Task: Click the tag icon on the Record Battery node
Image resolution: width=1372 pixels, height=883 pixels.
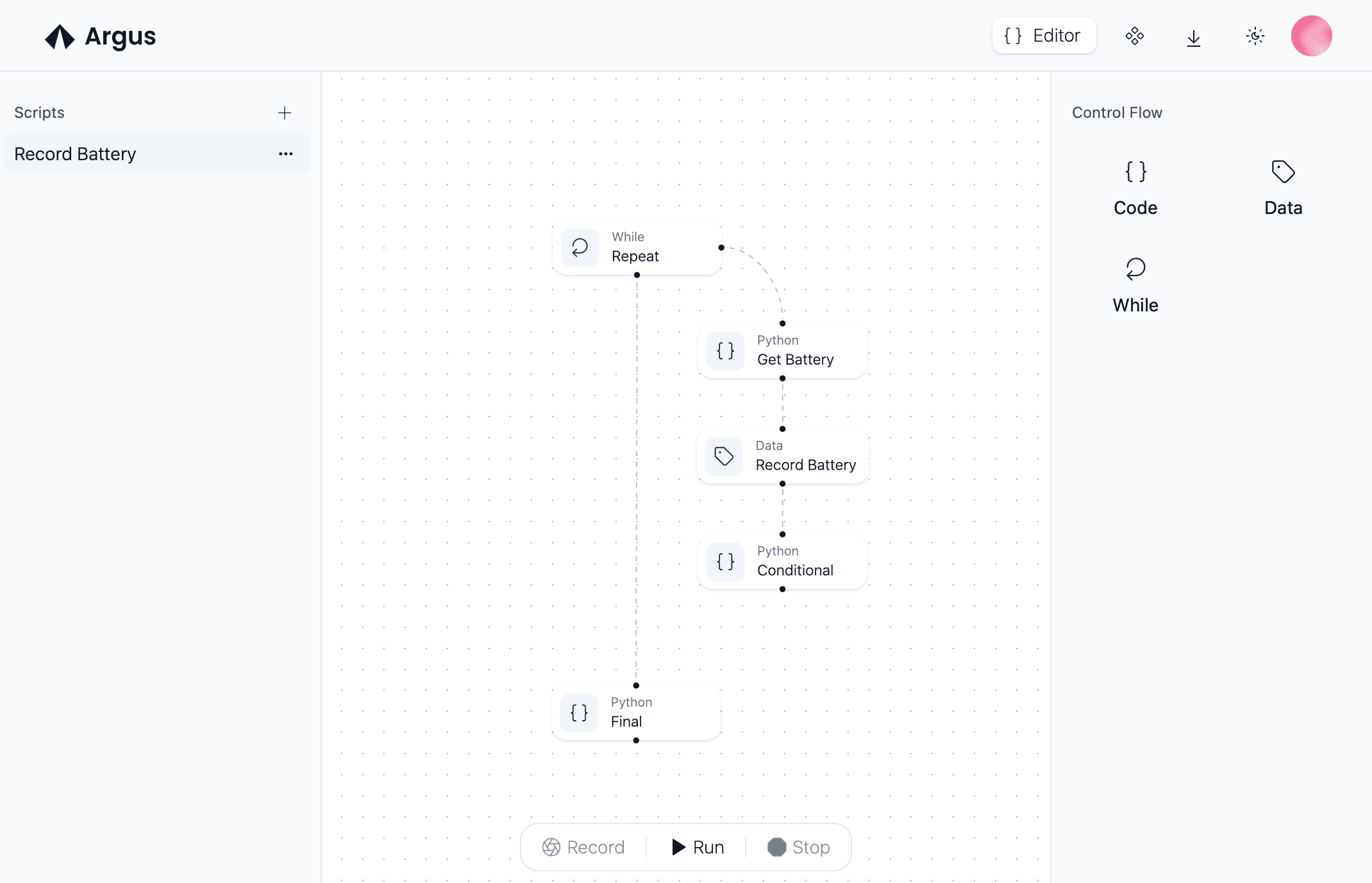Action: [x=724, y=456]
